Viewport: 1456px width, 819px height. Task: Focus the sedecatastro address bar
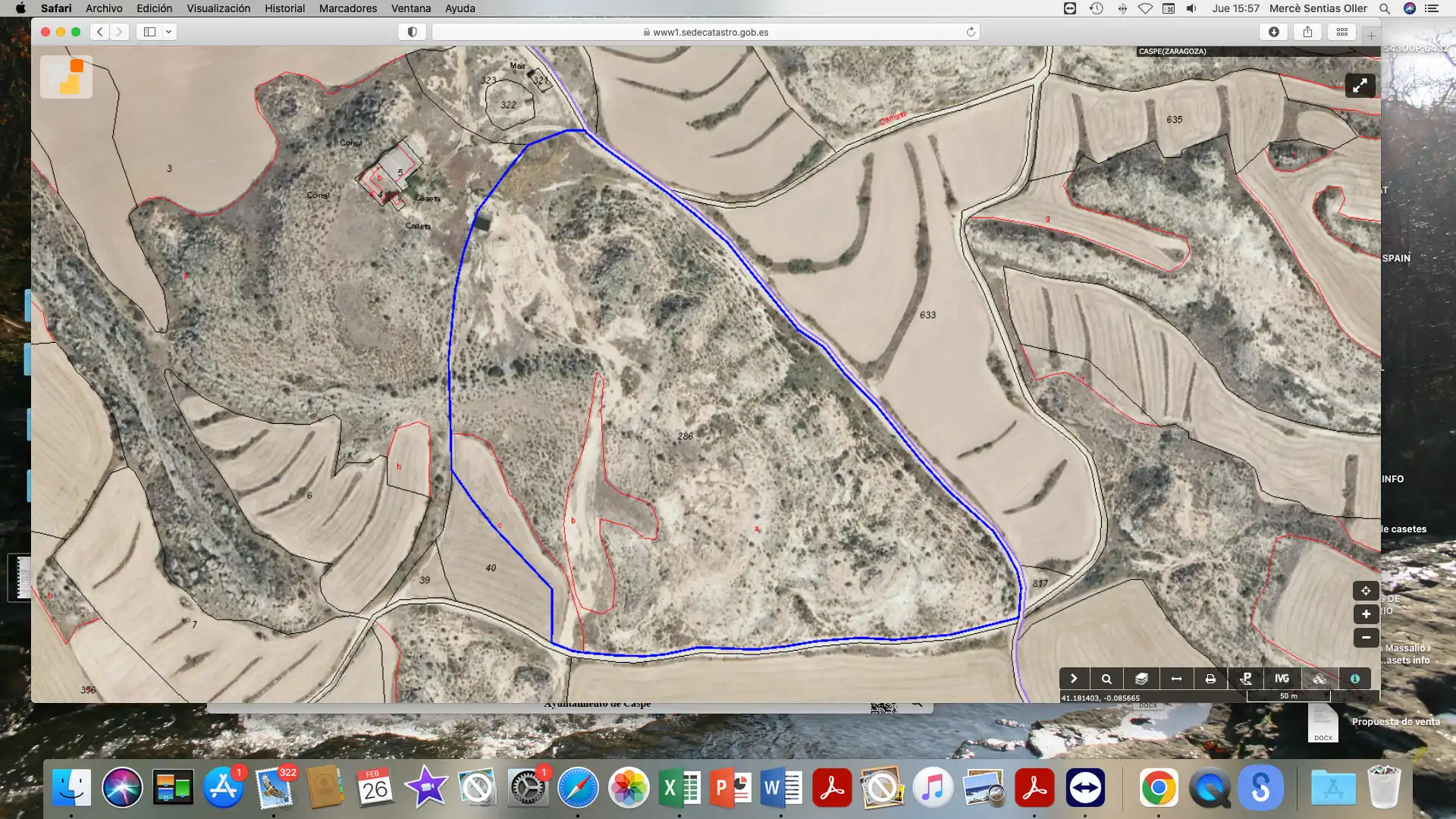click(705, 32)
